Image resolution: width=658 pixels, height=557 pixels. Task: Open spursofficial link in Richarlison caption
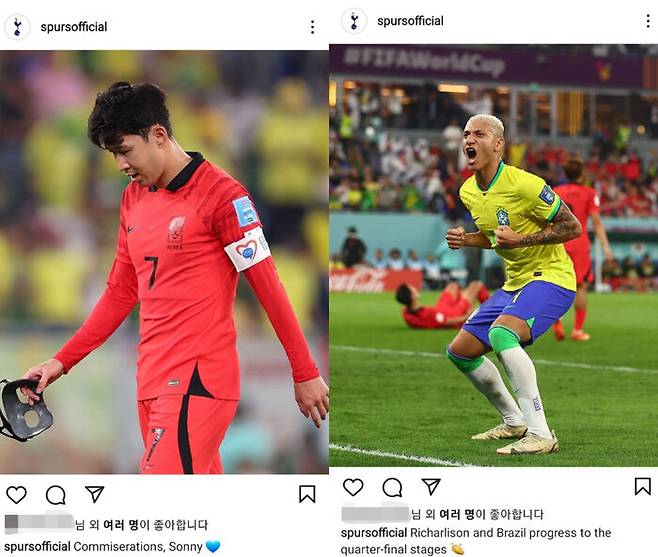click(x=374, y=533)
